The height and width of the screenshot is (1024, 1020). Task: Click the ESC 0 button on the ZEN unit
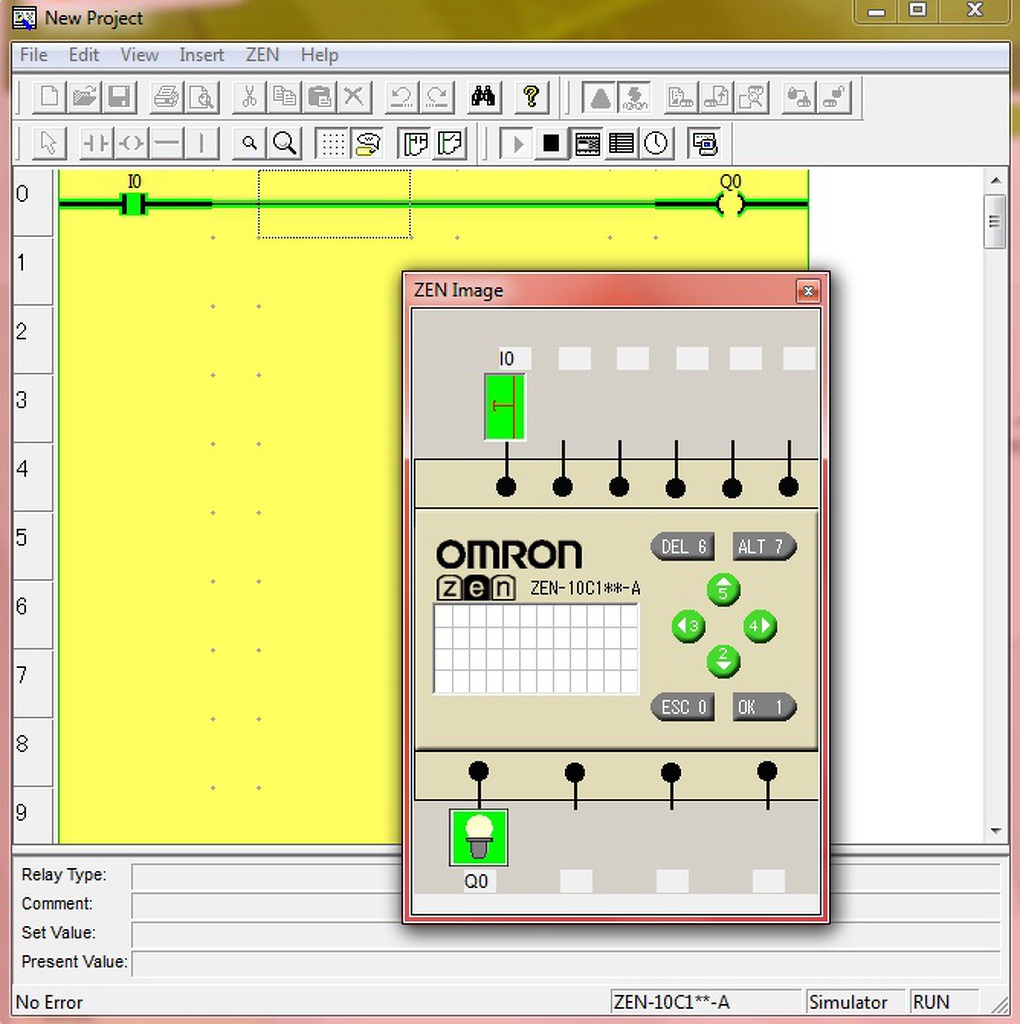coord(682,707)
